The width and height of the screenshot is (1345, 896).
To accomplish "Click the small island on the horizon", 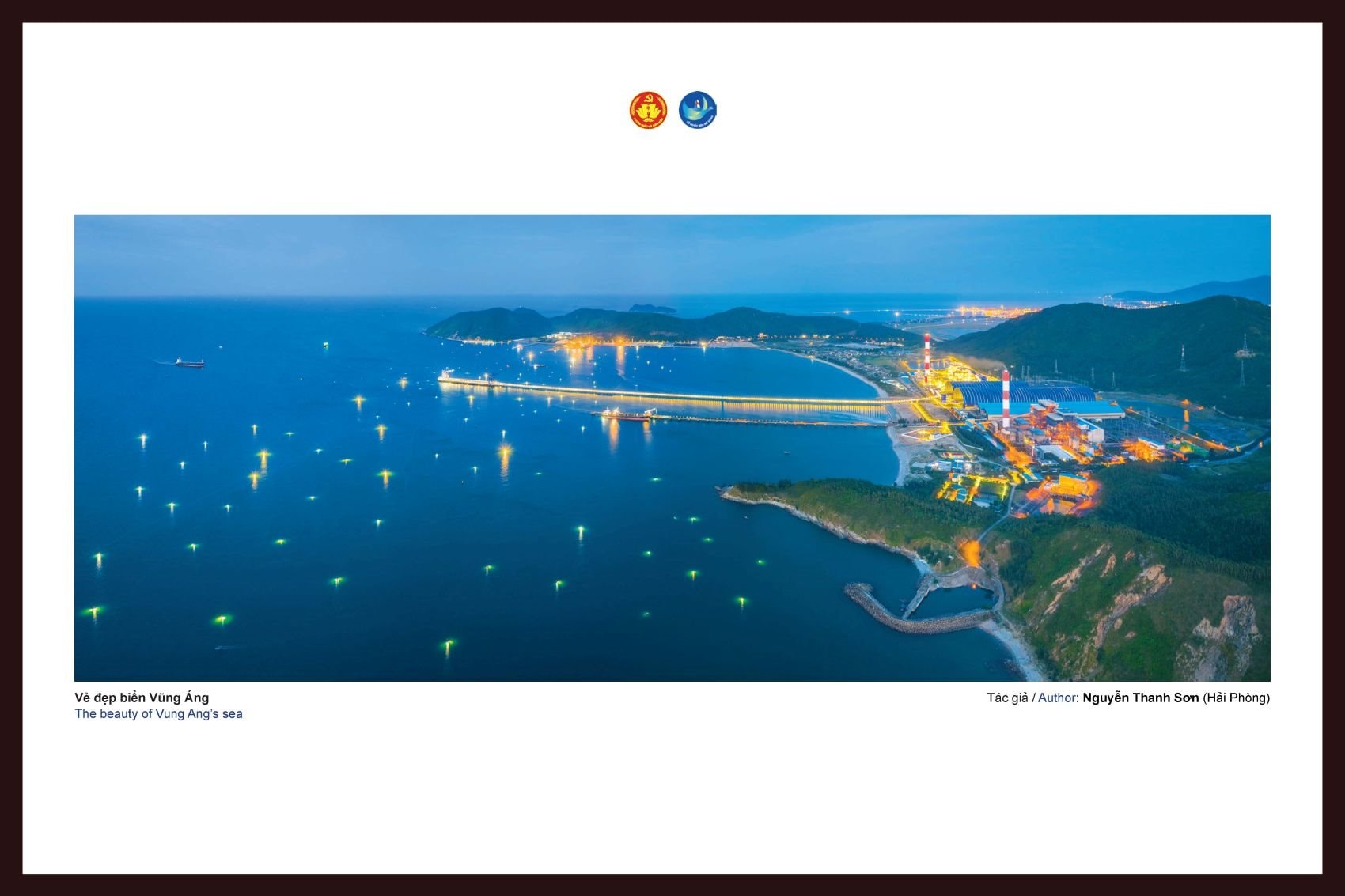I will point(650,308).
